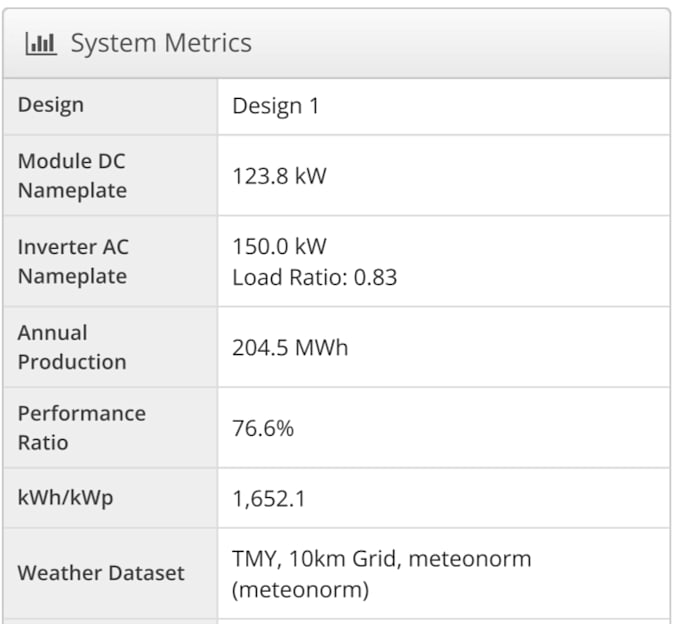The height and width of the screenshot is (624, 680).
Task: Click the bar chart icon beside System Metrics
Action: pyautogui.click(x=41, y=43)
